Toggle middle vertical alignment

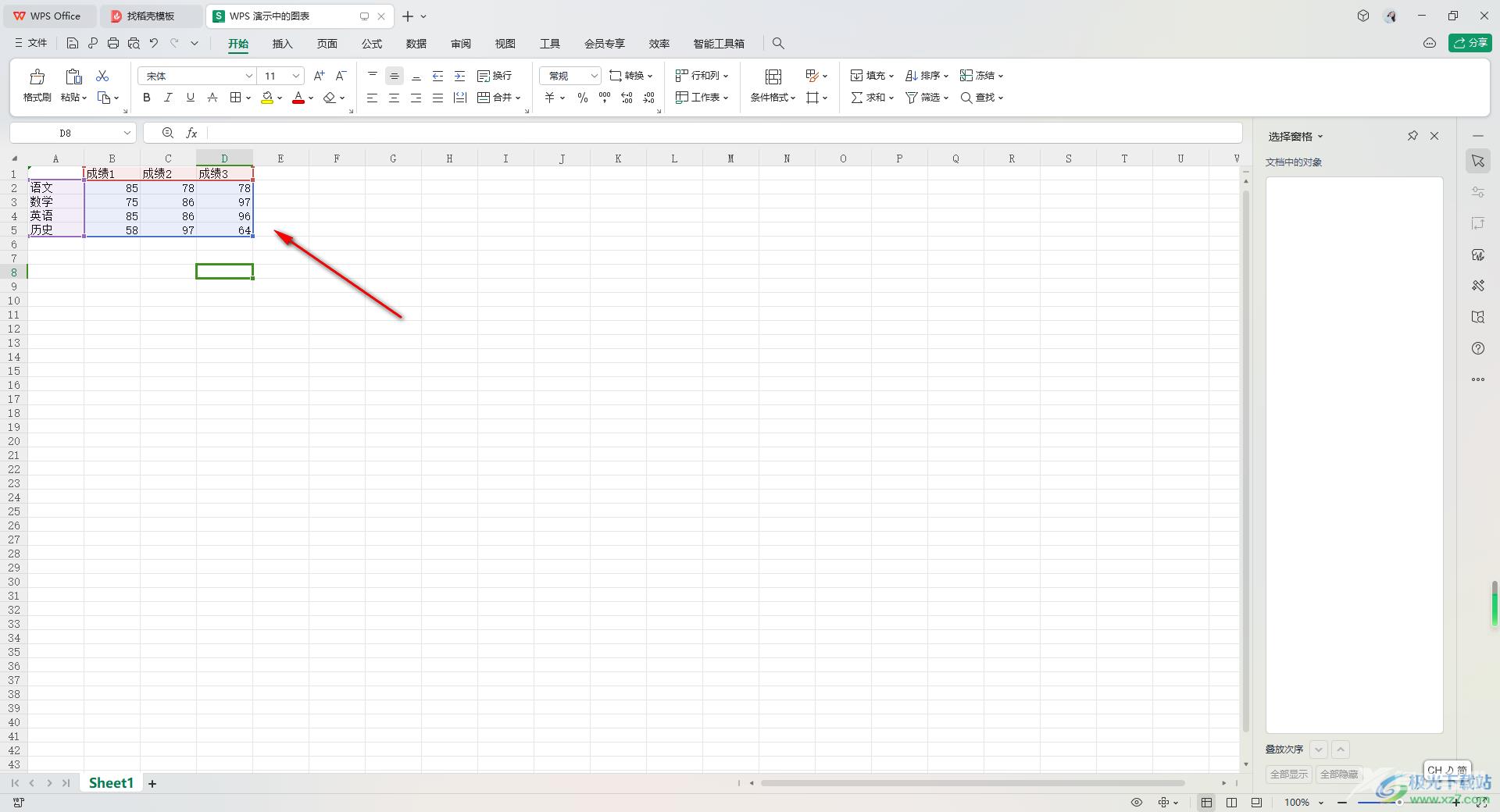[395, 76]
